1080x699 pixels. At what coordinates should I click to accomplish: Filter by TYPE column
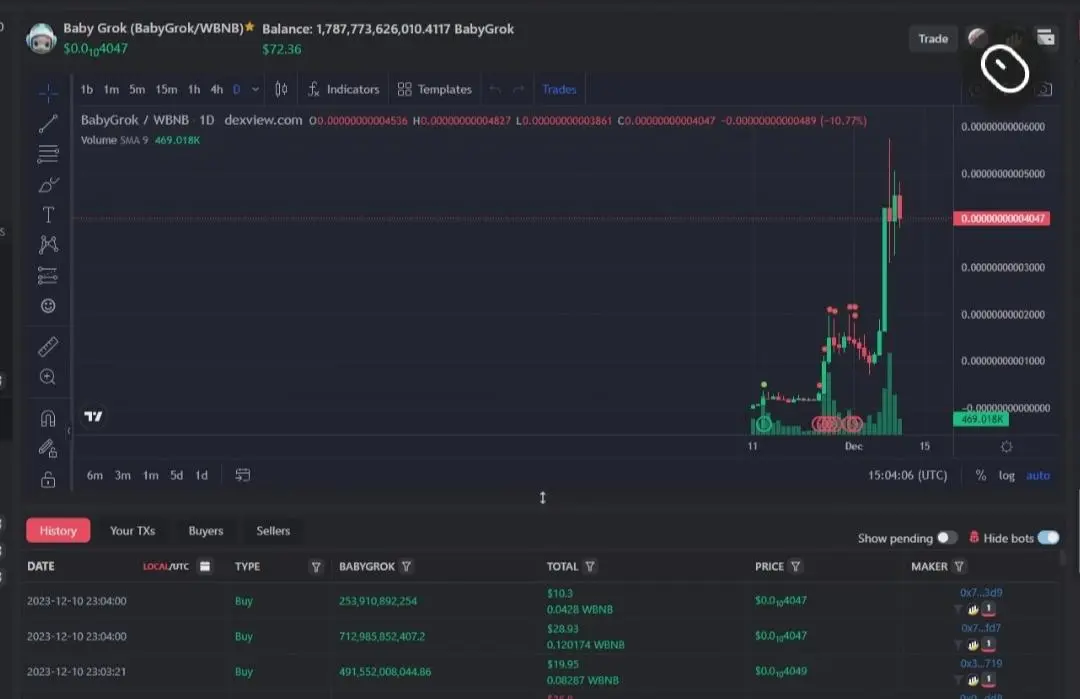pyautogui.click(x=316, y=567)
